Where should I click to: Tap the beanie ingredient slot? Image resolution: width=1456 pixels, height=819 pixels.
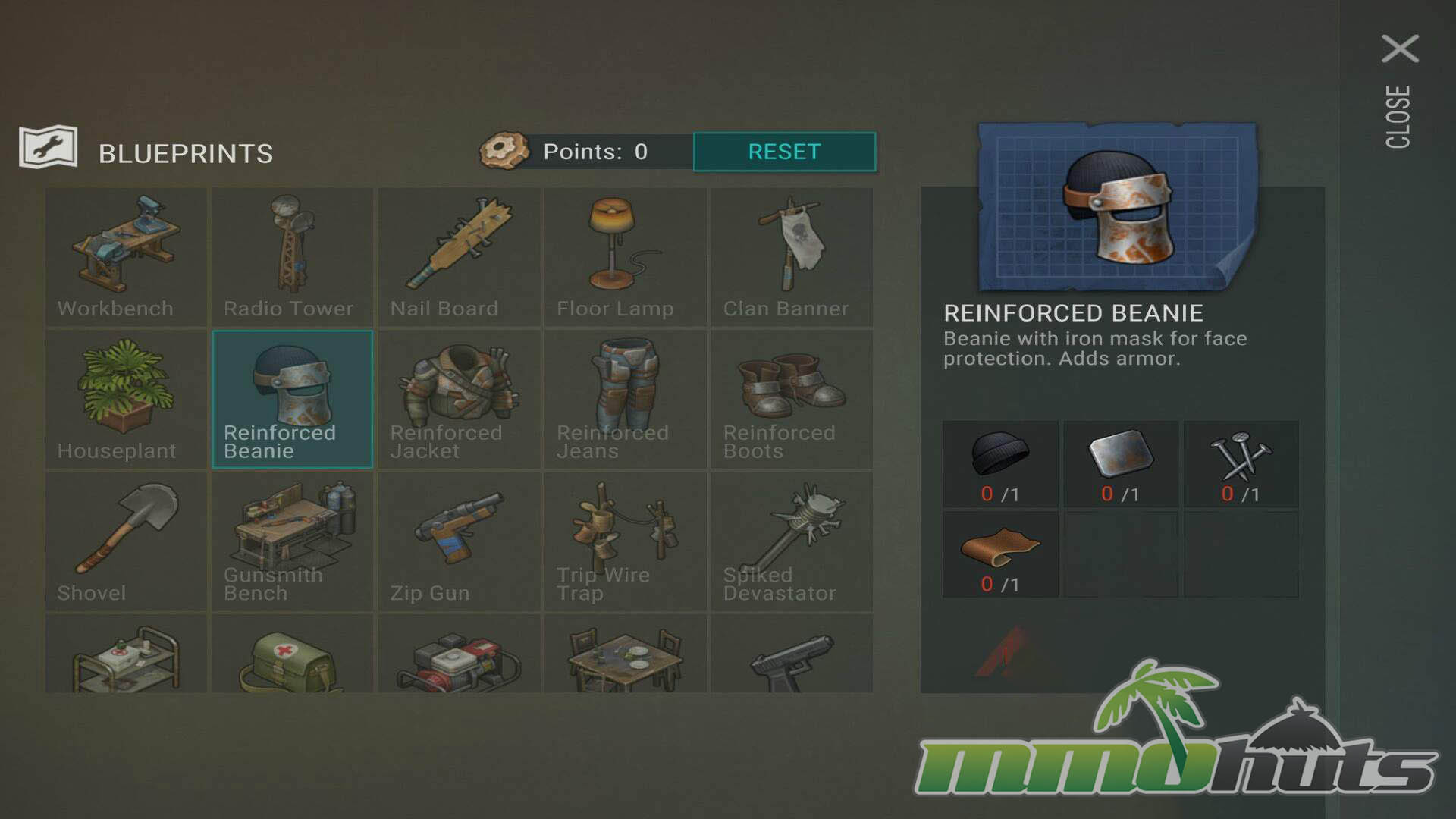click(x=1000, y=464)
